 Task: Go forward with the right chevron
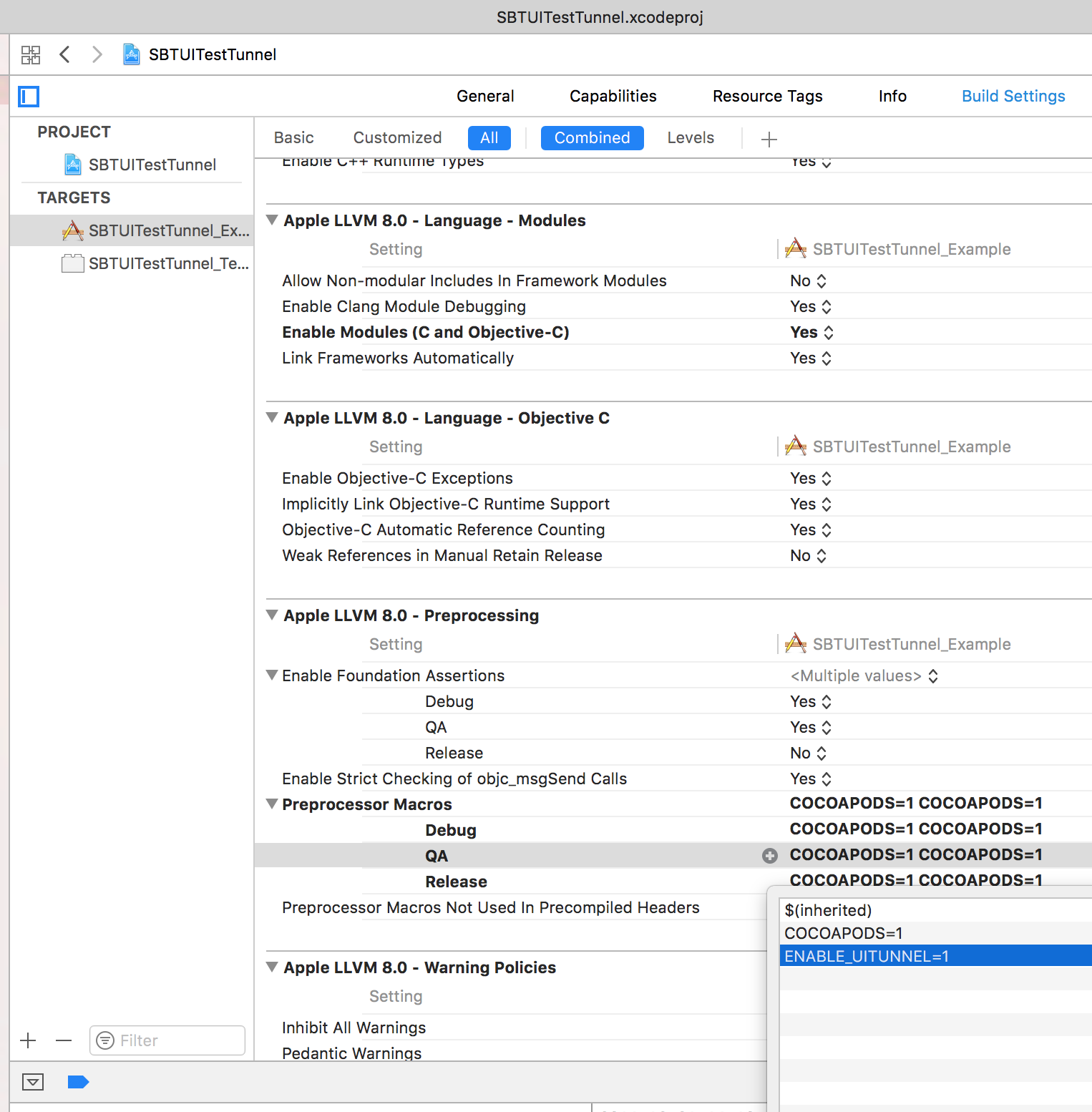click(97, 54)
